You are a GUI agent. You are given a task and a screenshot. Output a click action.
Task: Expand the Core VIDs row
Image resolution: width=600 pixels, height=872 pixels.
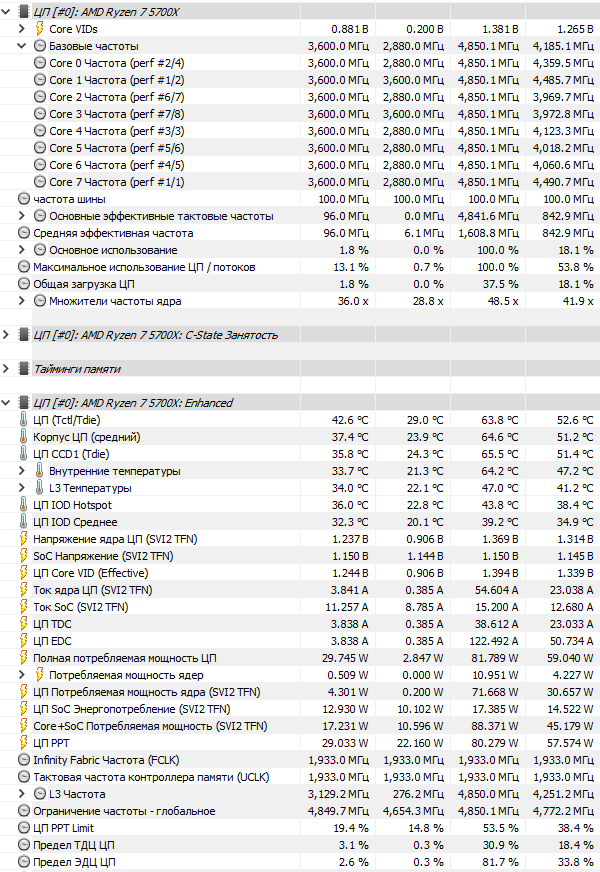click(22, 29)
